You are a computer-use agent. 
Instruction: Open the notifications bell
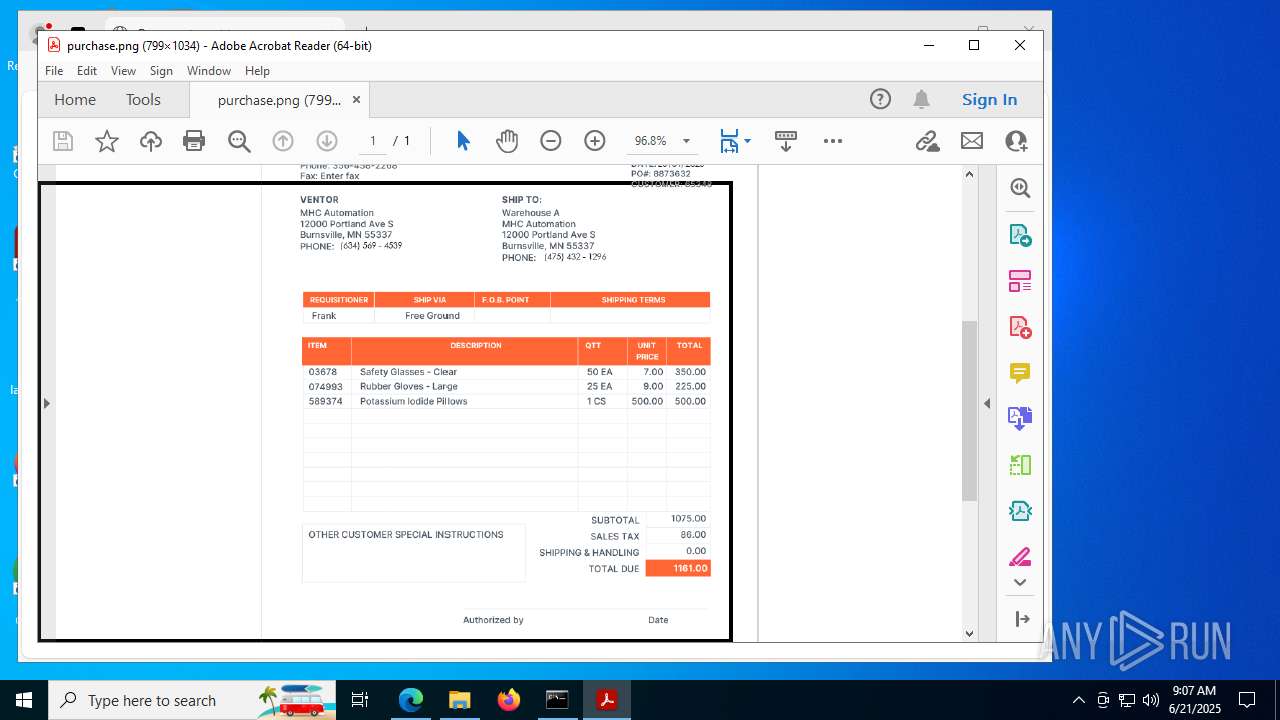pos(921,99)
